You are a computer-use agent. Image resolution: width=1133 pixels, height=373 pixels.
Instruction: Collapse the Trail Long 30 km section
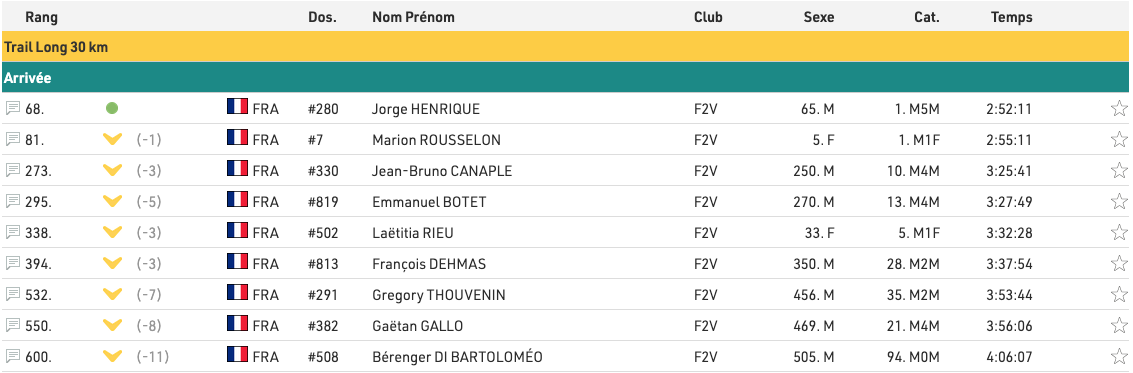click(x=565, y=47)
